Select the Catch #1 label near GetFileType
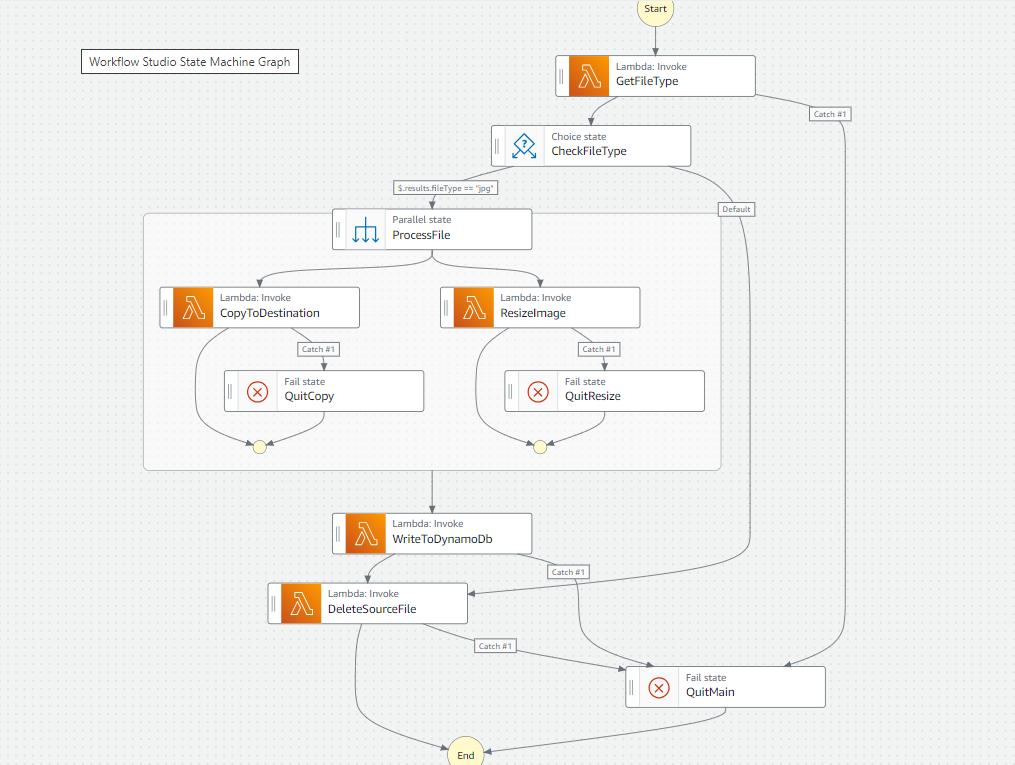The image size is (1015, 765). [x=829, y=113]
